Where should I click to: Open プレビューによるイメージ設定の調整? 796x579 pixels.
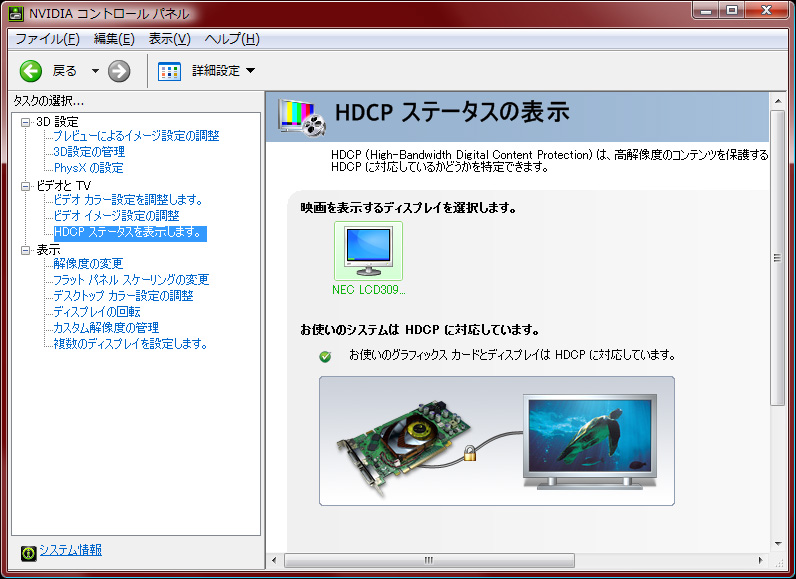(x=136, y=136)
